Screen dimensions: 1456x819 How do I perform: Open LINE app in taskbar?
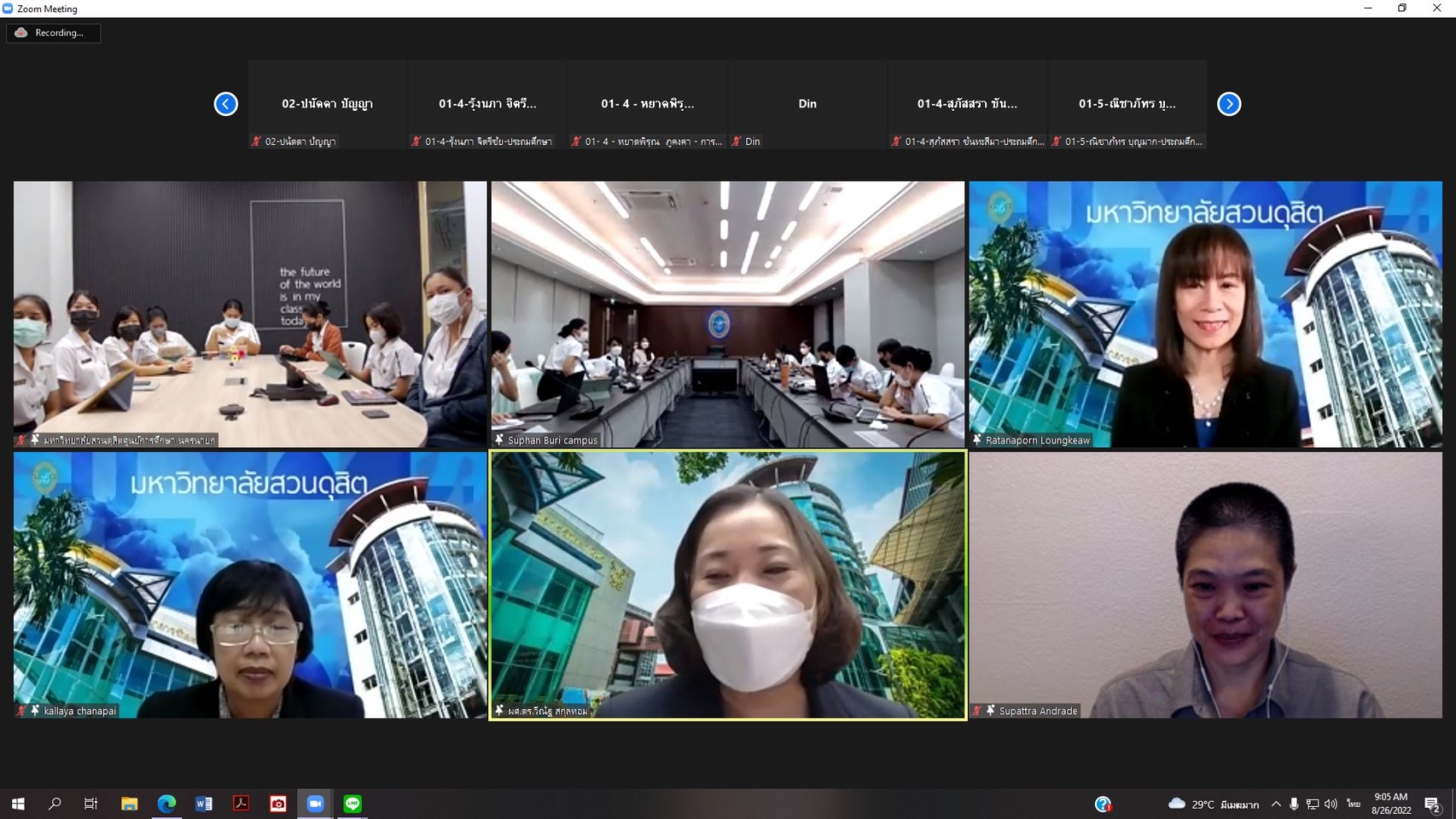[352, 804]
